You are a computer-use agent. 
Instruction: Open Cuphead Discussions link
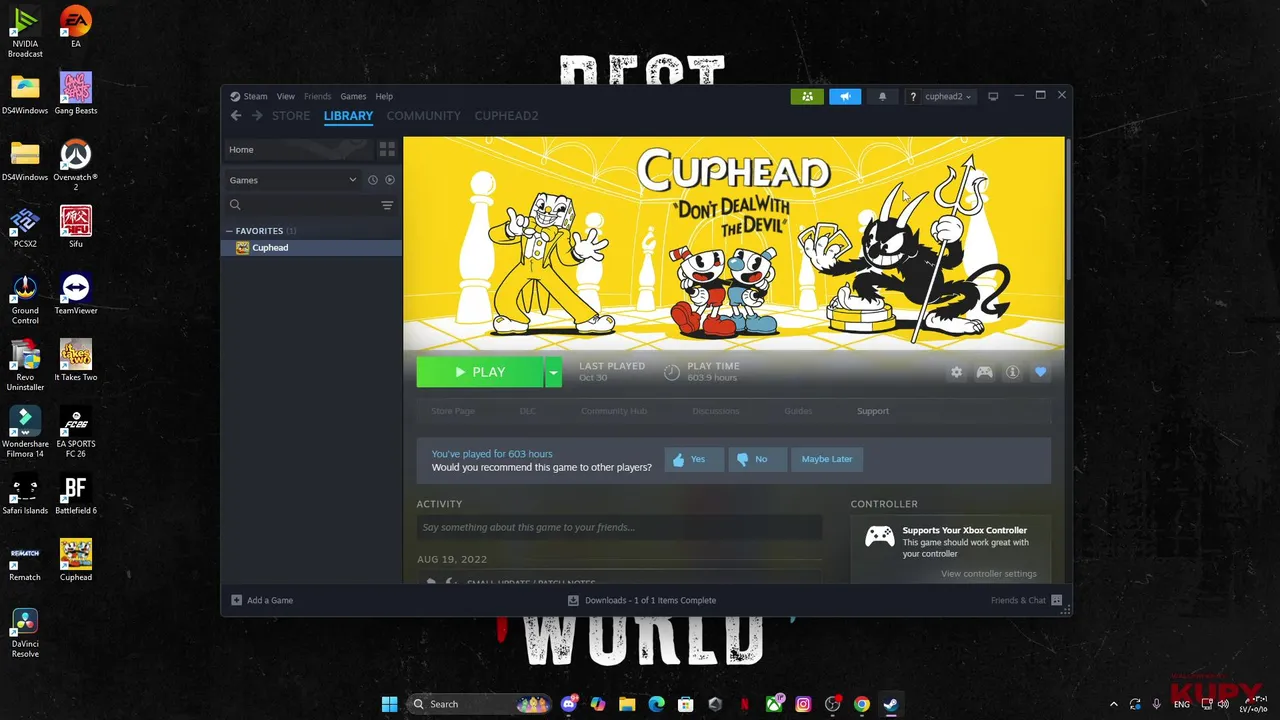pos(716,411)
